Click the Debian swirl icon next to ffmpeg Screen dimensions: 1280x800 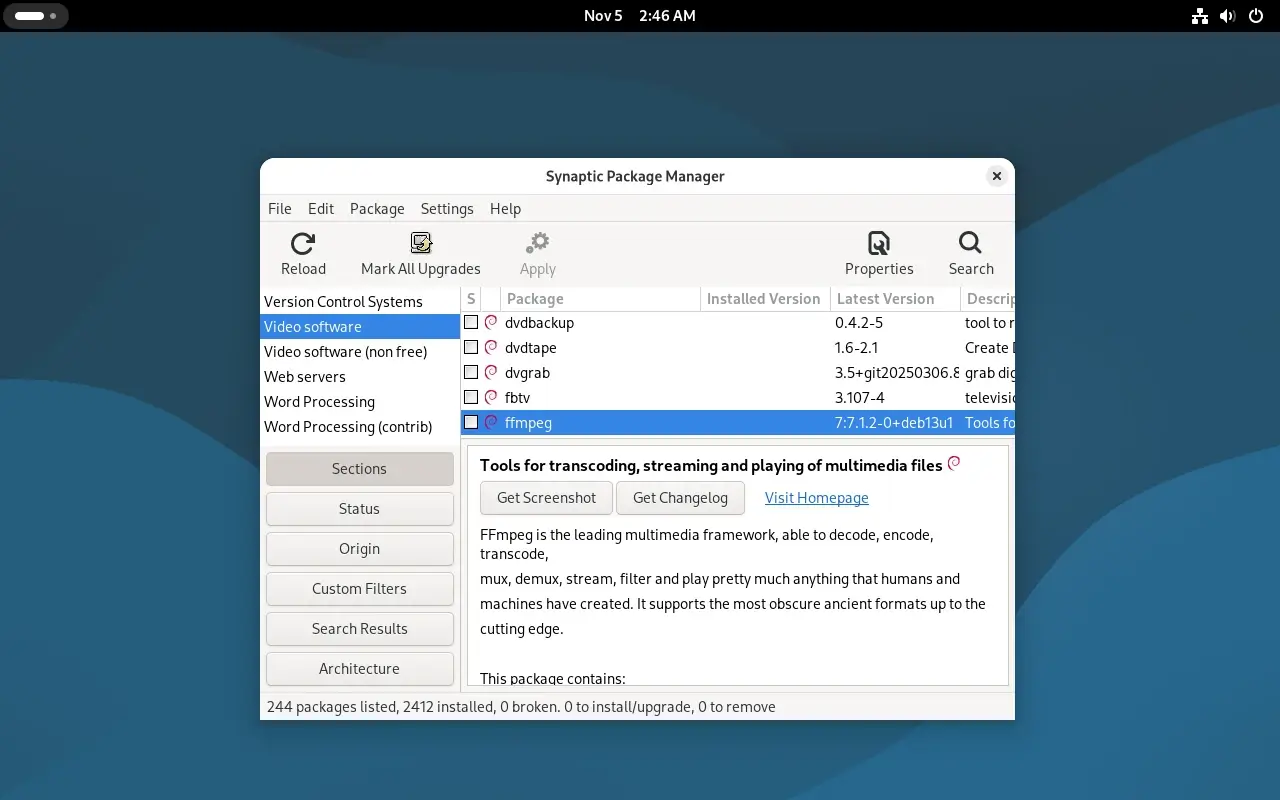pyautogui.click(x=489, y=422)
